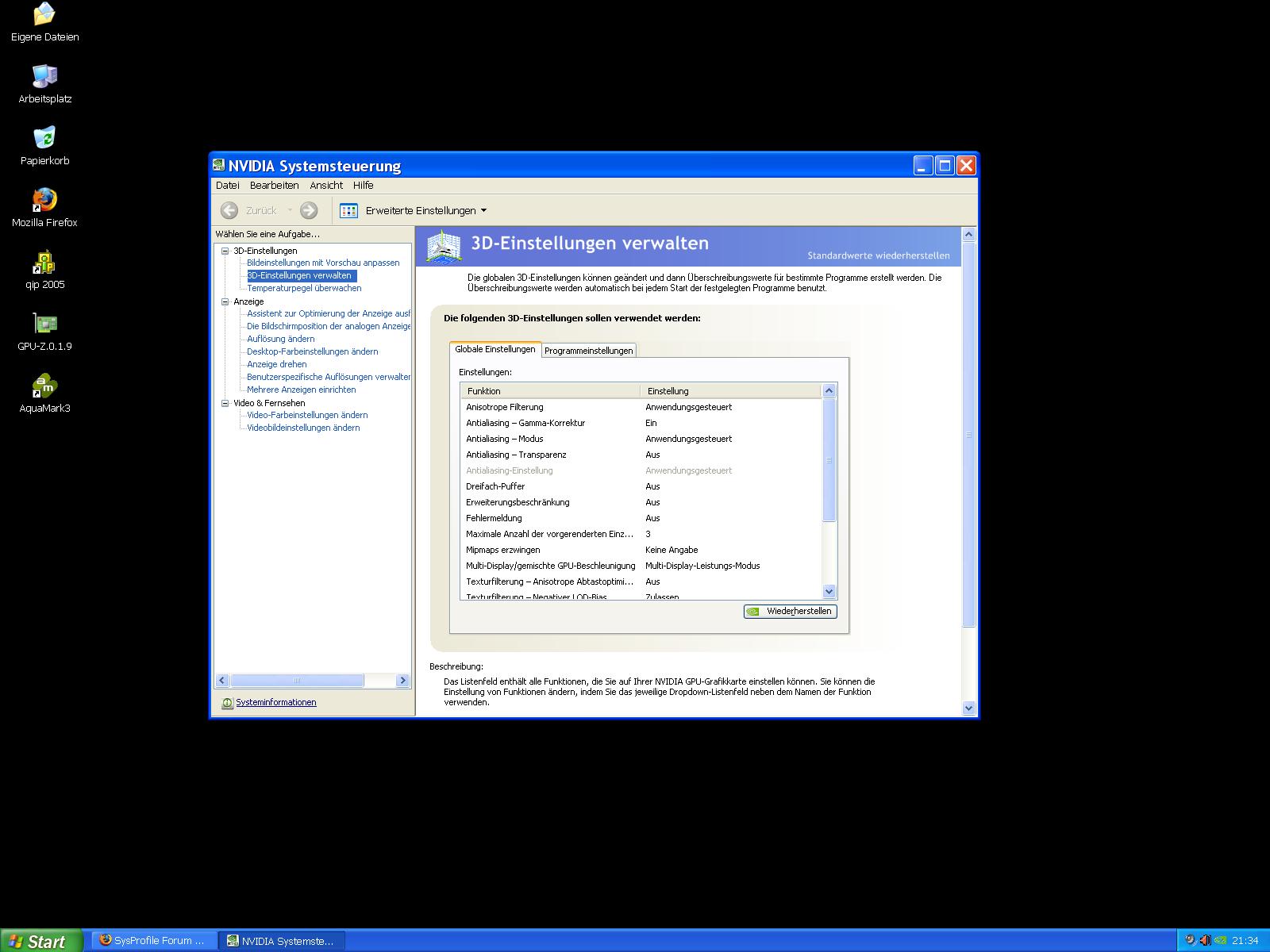Select Anisotrope Filterung setting row
The width and height of the screenshot is (1270, 952).
tap(641, 407)
